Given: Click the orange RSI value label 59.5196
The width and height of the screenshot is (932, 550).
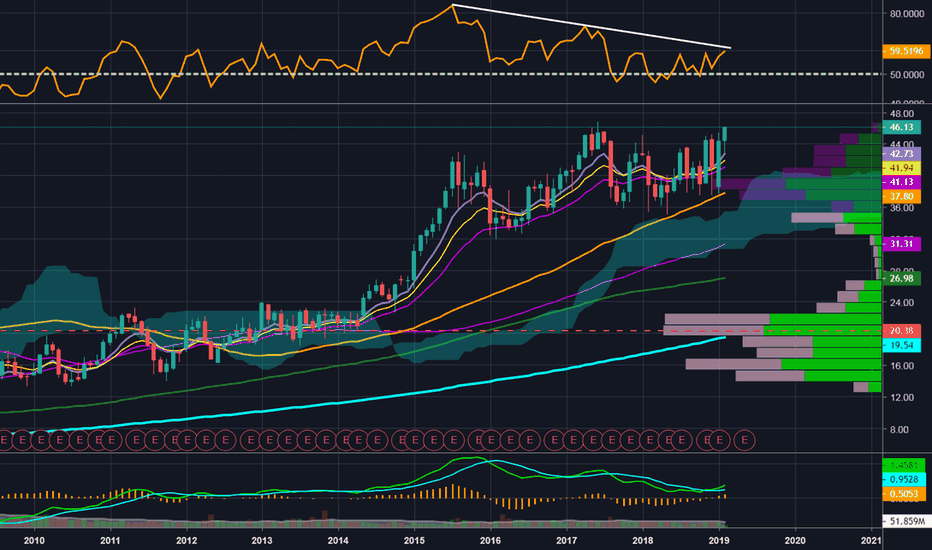Looking at the screenshot, I should point(905,51).
